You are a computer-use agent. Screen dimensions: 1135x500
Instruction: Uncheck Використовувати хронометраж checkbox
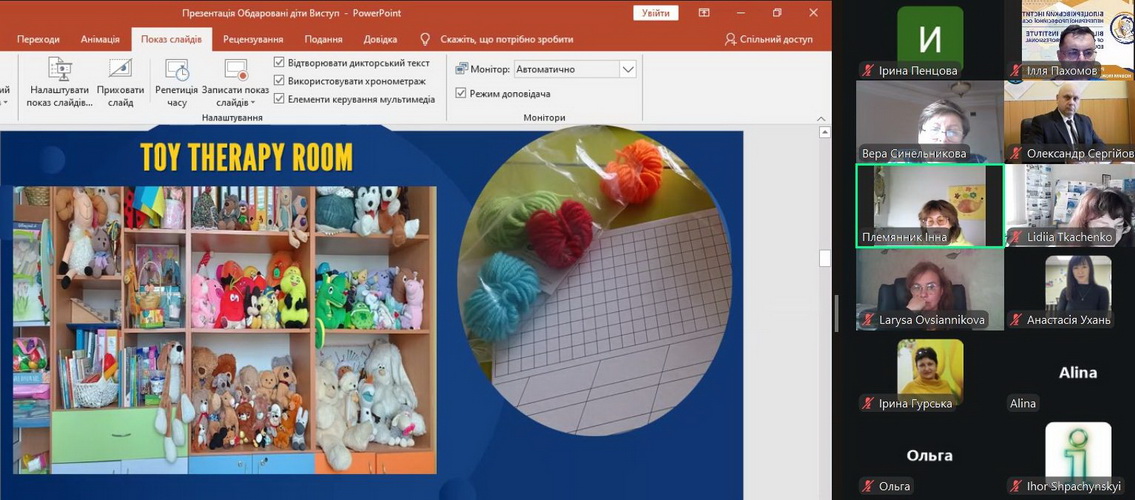(279, 81)
